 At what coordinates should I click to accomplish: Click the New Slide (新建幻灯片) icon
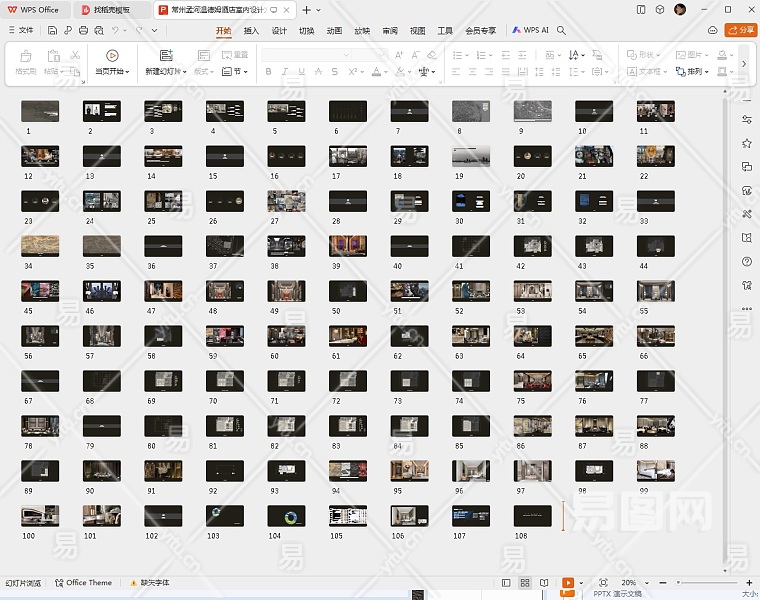coord(165,56)
